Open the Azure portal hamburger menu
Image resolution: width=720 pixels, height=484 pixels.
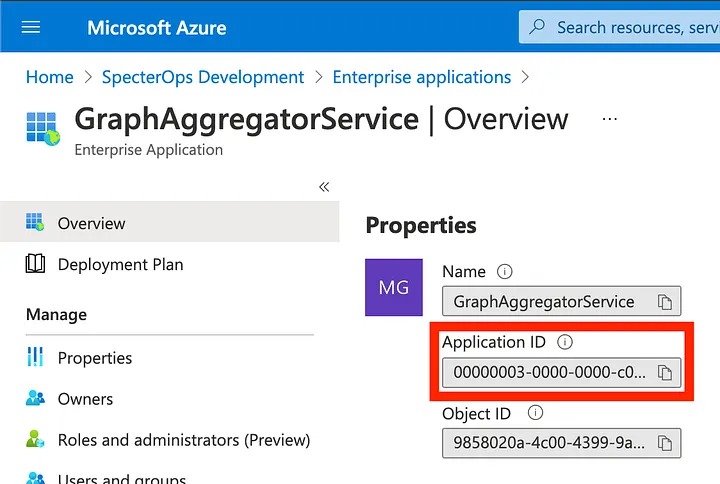pos(31,27)
